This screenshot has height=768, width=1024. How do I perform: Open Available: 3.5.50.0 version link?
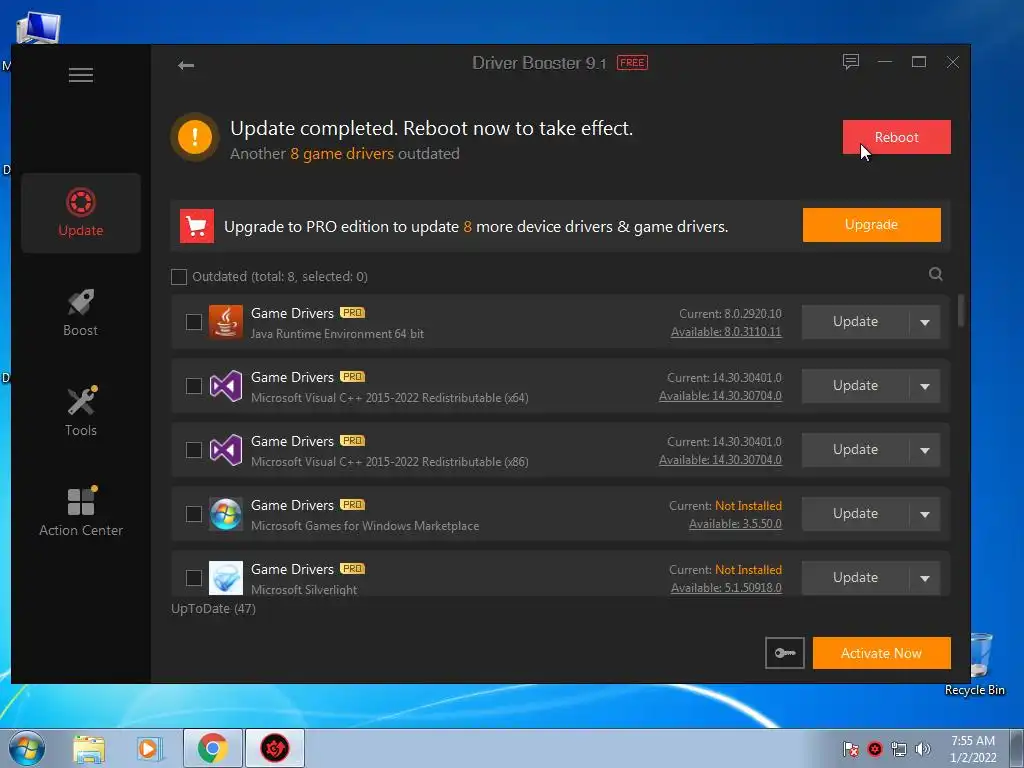click(x=735, y=524)
